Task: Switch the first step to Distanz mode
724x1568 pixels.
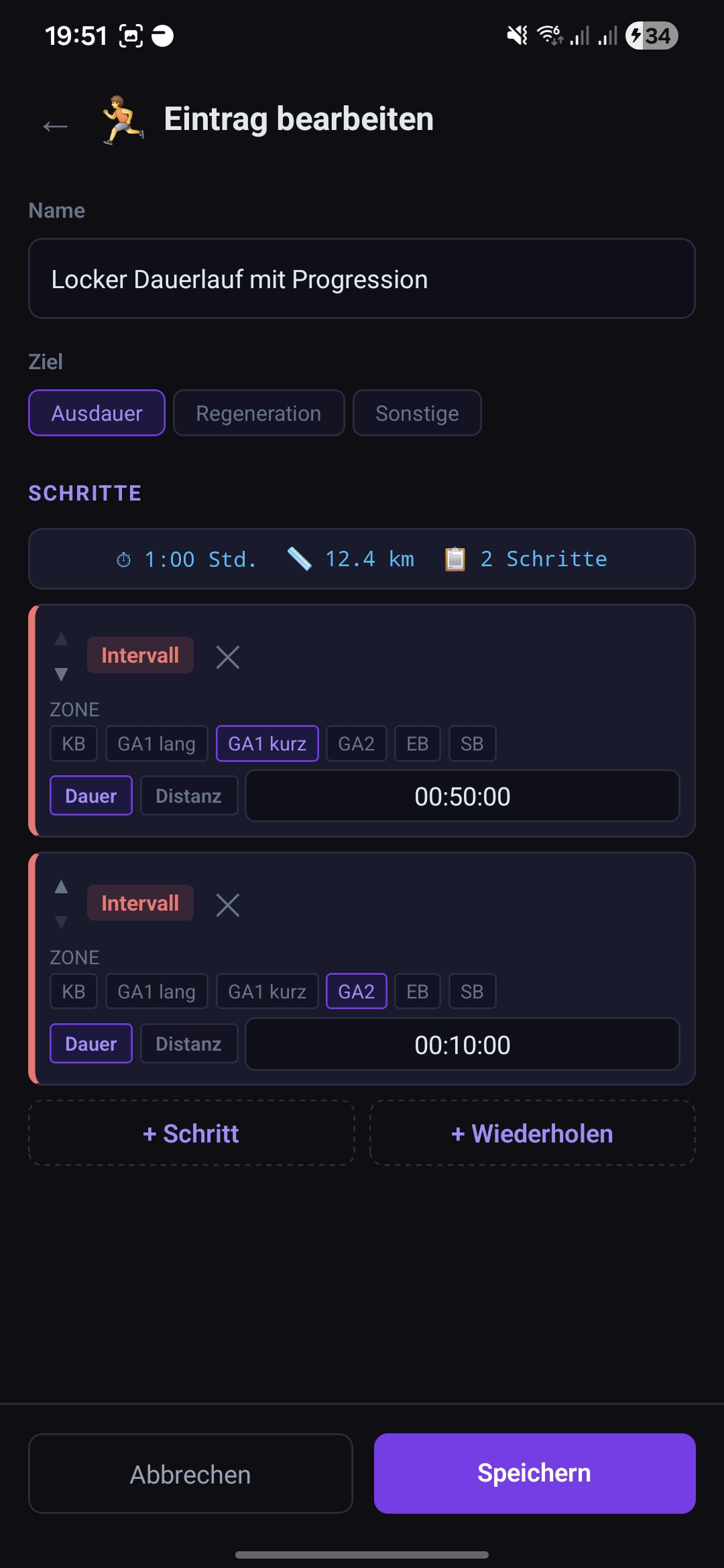Action: (x=189, y=795)
